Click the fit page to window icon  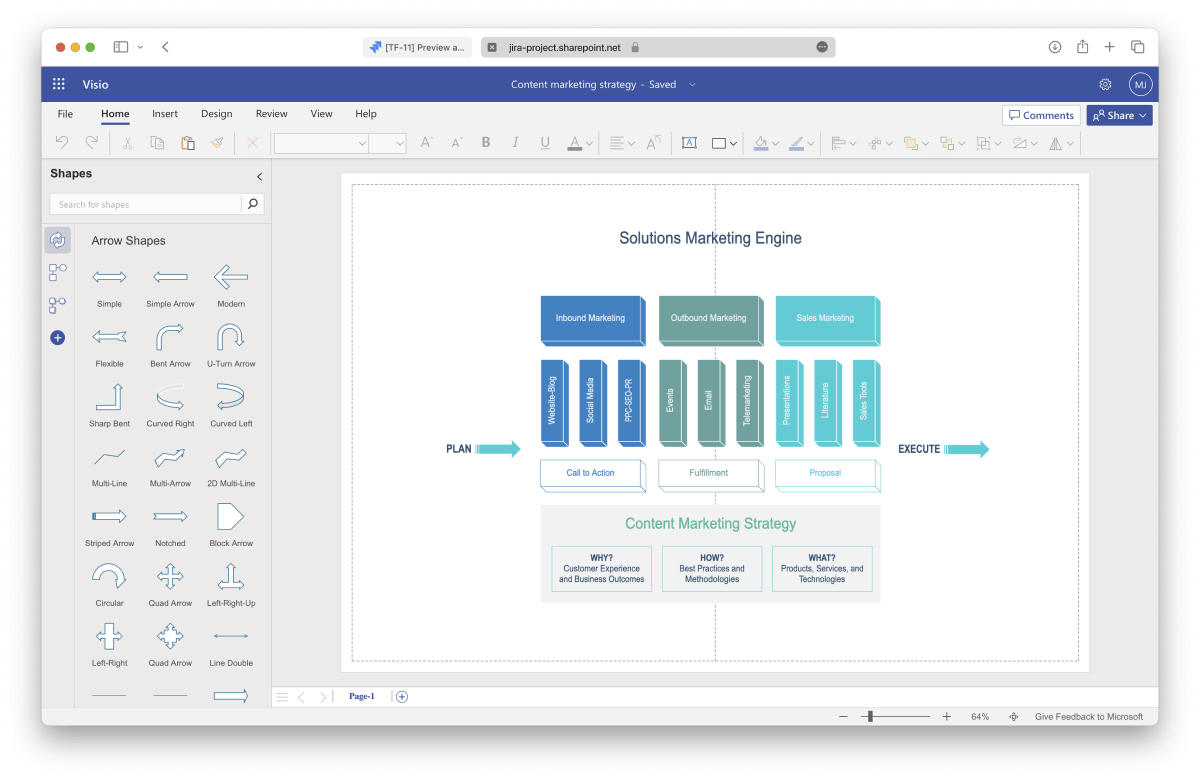[1014, 717]
